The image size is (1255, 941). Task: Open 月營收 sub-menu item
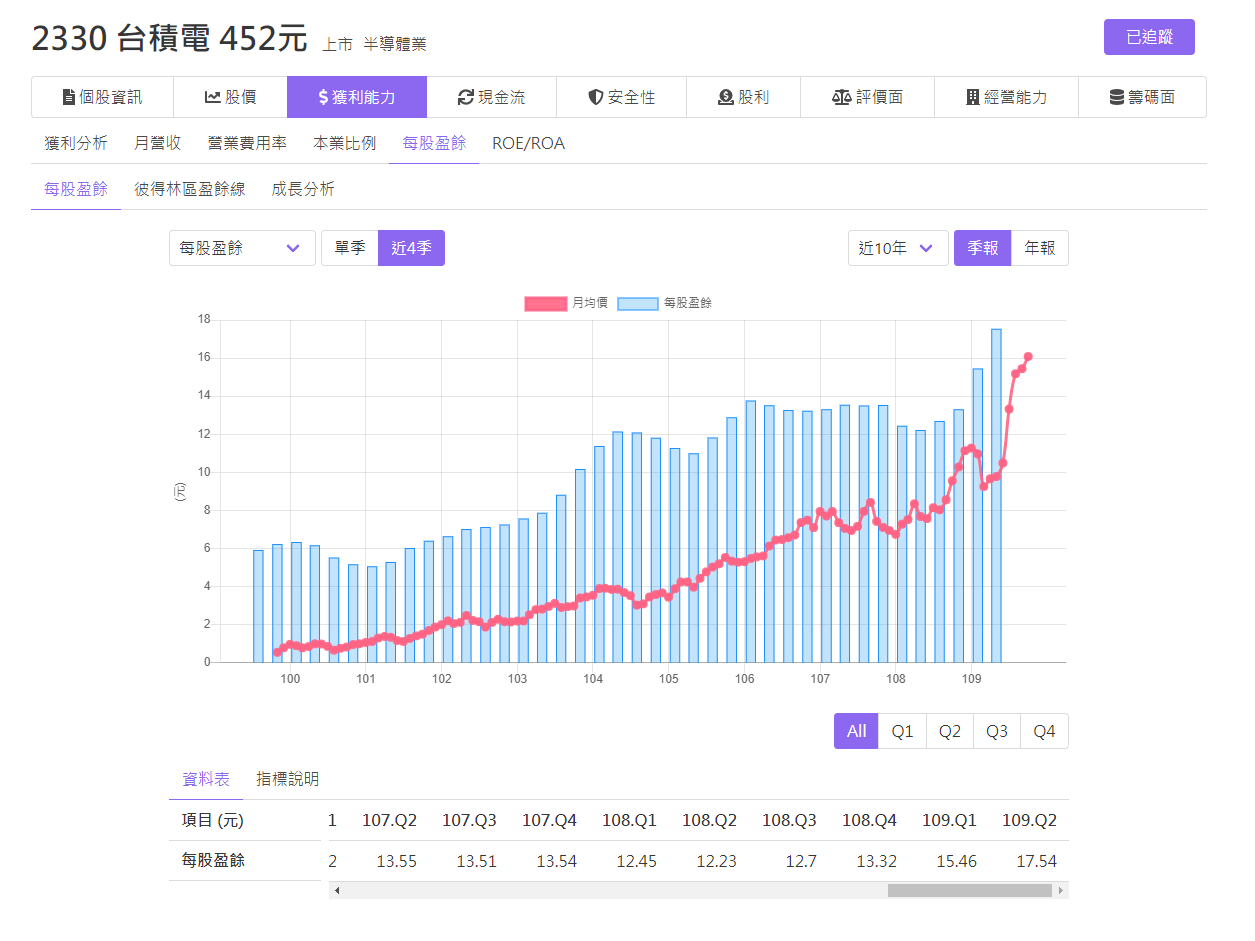tap(158, 143)
